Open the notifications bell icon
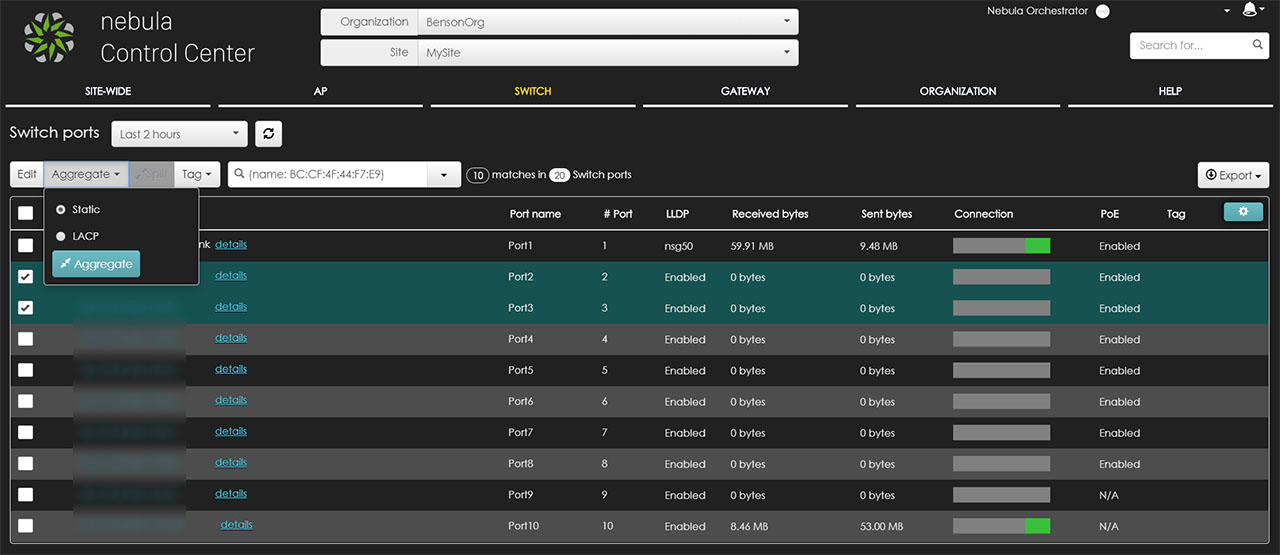1280x555 pixels. pyautogui.click(x=1249, y=10)
